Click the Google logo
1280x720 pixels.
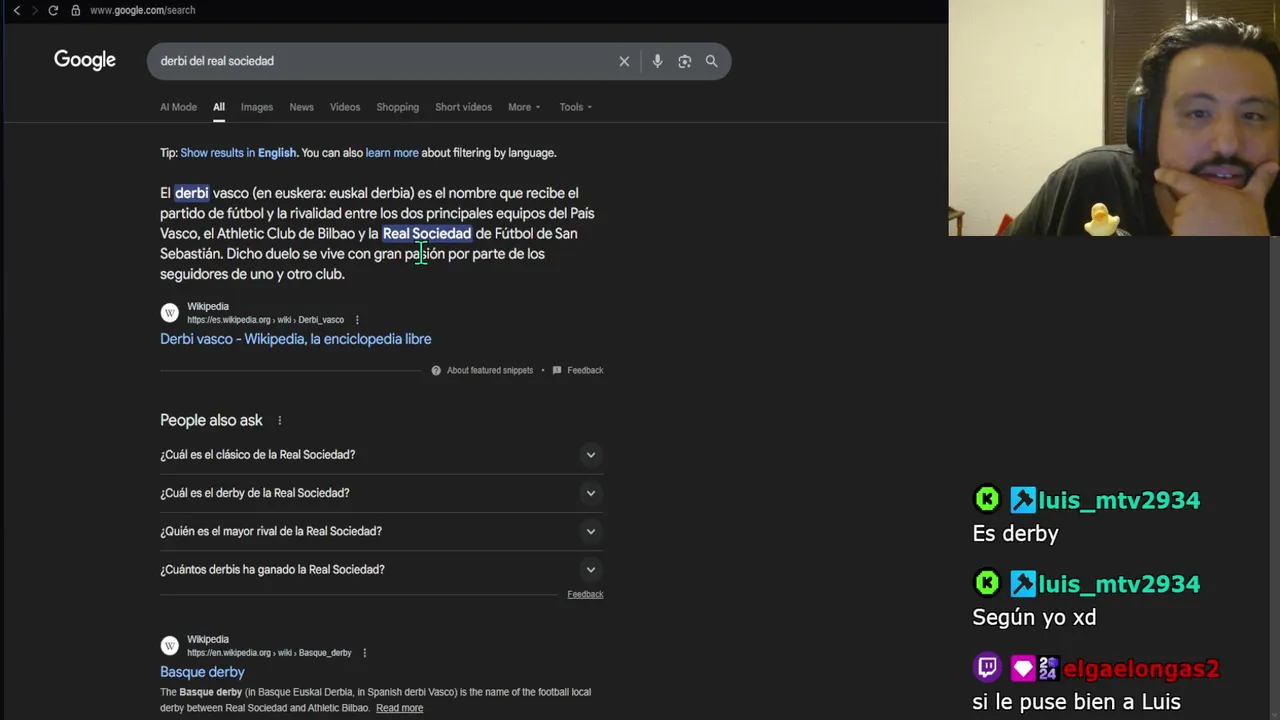coord(85,60)
